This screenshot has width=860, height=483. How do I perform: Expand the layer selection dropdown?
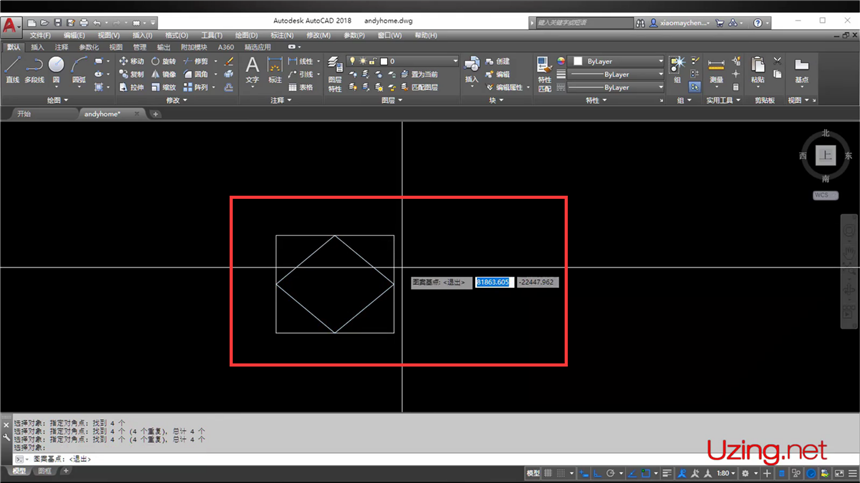[454, 61]
